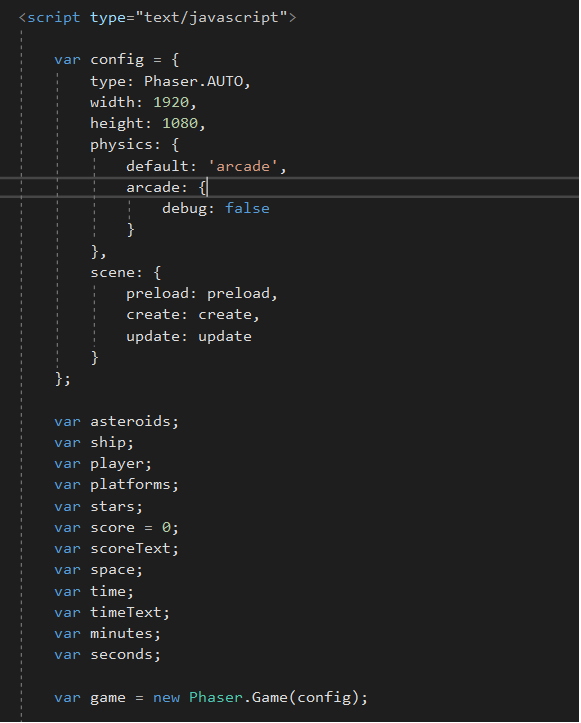Click the Phaser.AUTO type value
This screenshot has height=723, width=581.
coord(193,81)
